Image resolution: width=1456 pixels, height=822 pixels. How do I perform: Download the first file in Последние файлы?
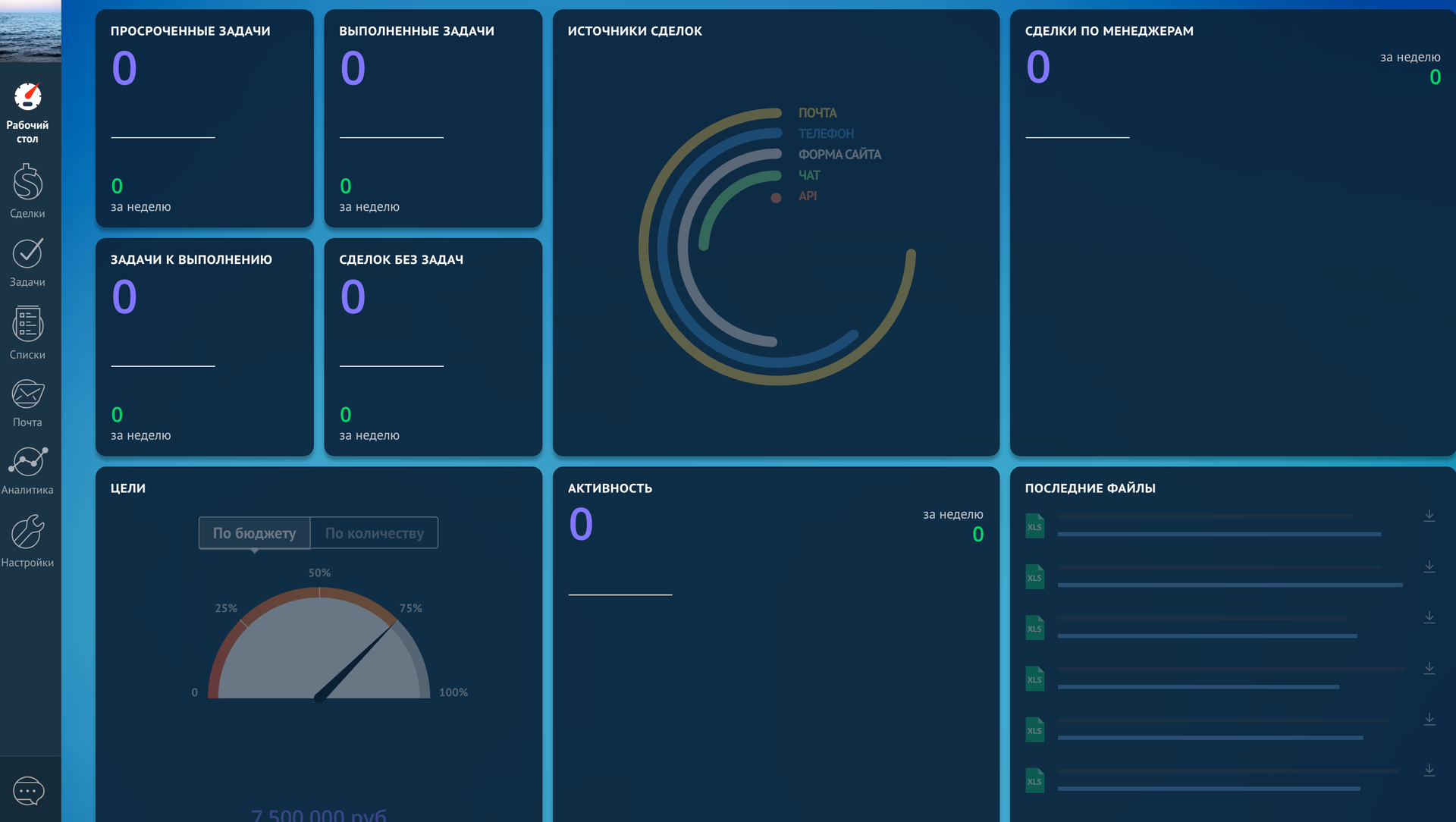pos(1429,516)
